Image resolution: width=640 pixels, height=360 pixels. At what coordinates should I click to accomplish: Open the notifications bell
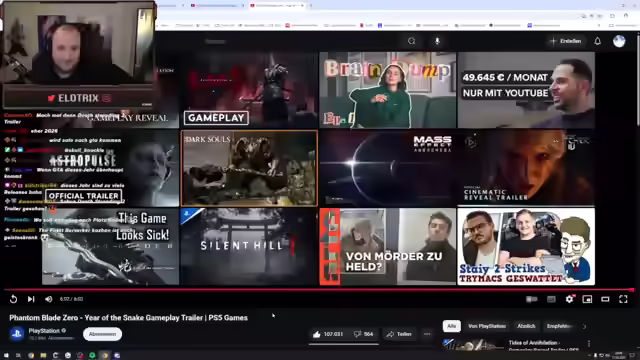pyautogui.click(x=598, y=41)
